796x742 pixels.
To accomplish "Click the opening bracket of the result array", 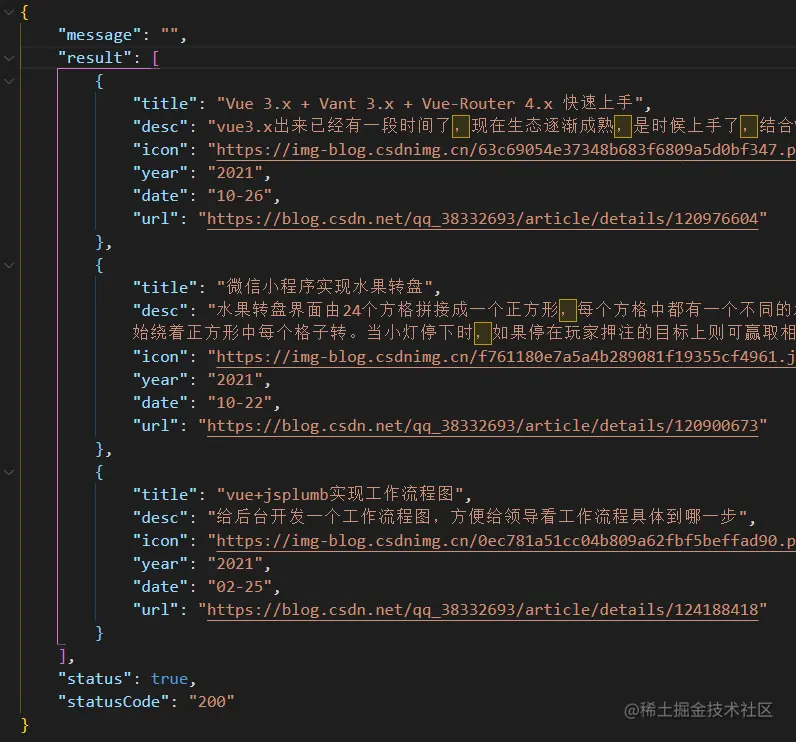I will [x=155, y=58].
